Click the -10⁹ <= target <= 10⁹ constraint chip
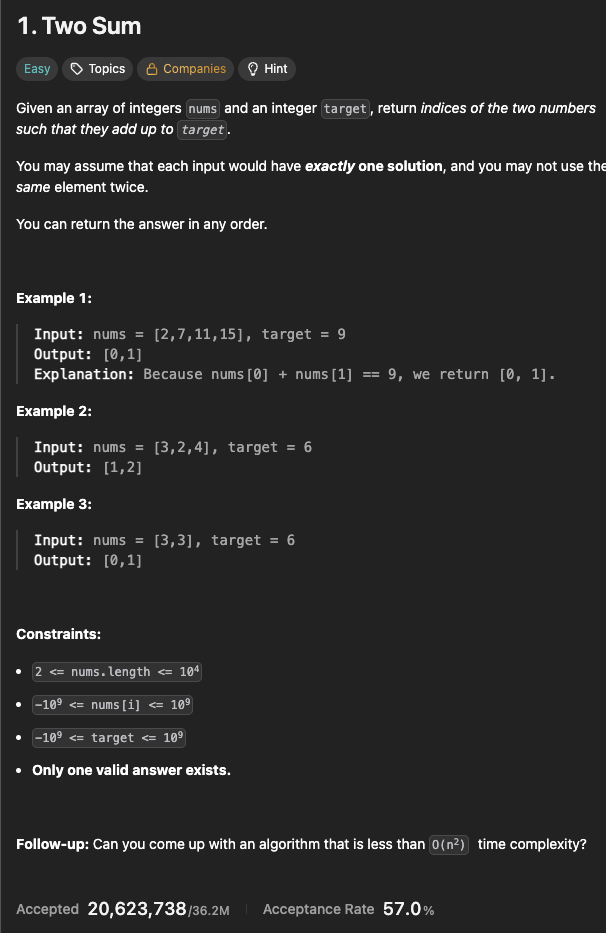This screenshot has width=606, height=933. [x=108, y=737]
